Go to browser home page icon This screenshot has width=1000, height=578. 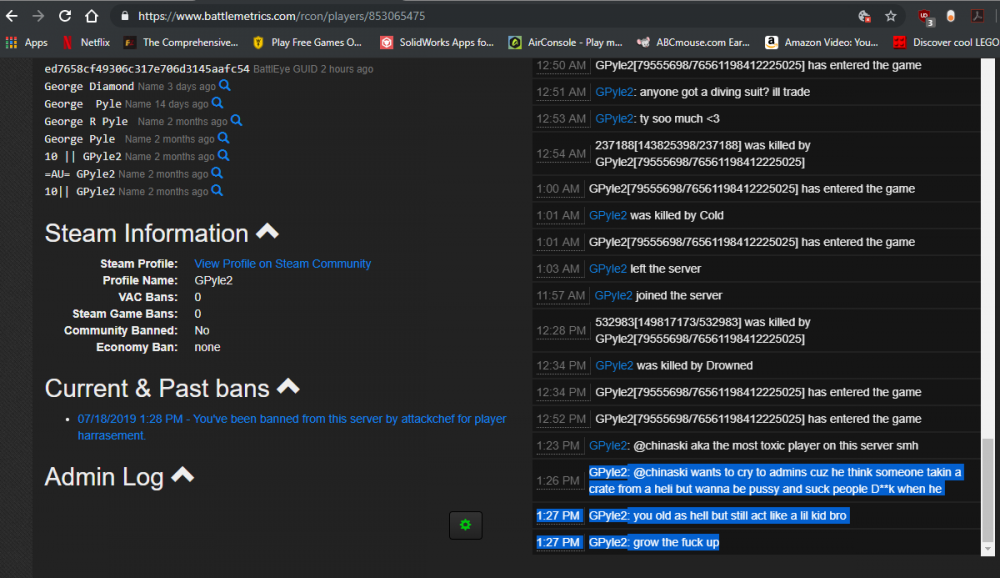click(x=91, y=16)
